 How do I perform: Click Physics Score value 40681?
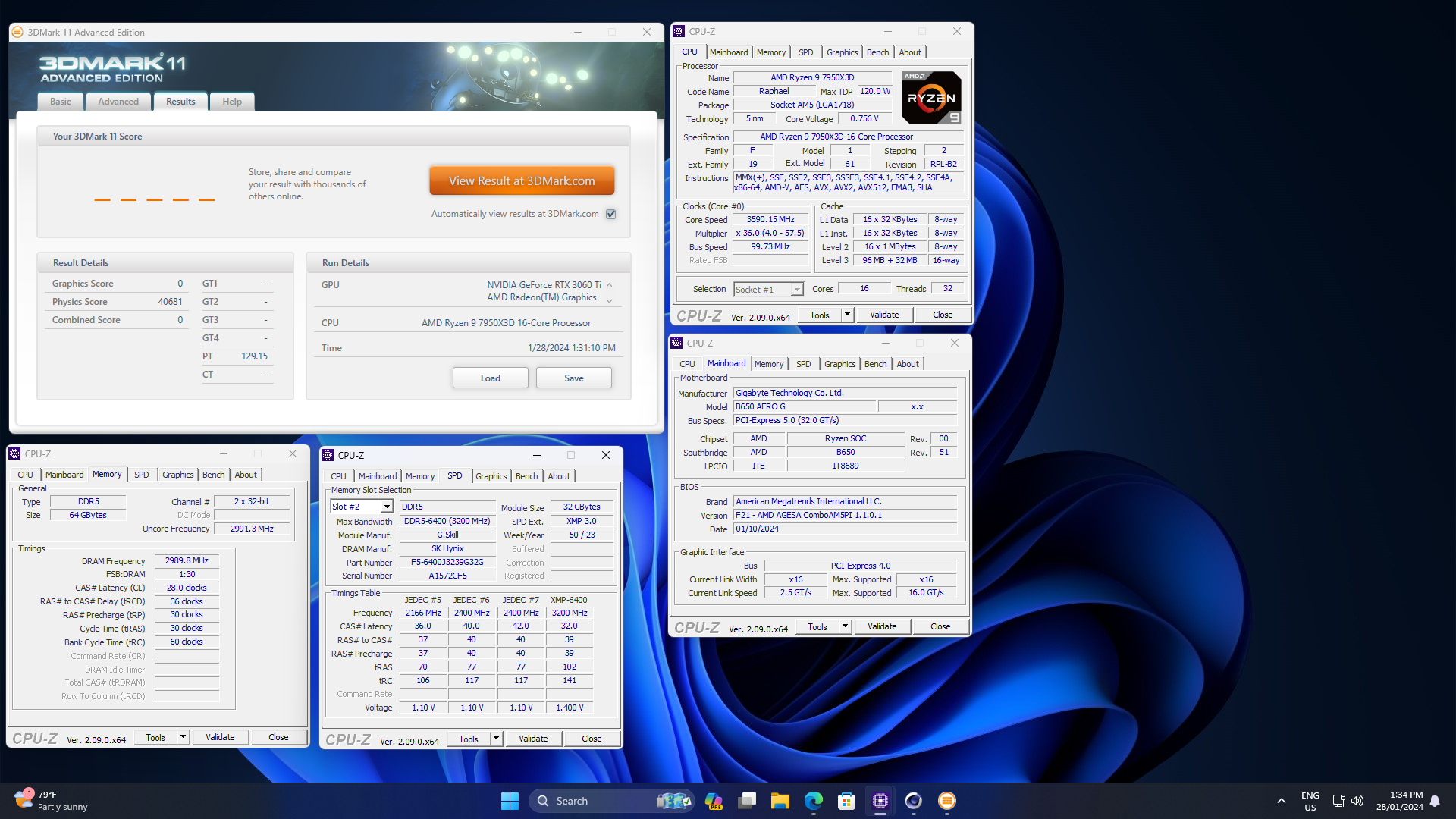[170, 302]
